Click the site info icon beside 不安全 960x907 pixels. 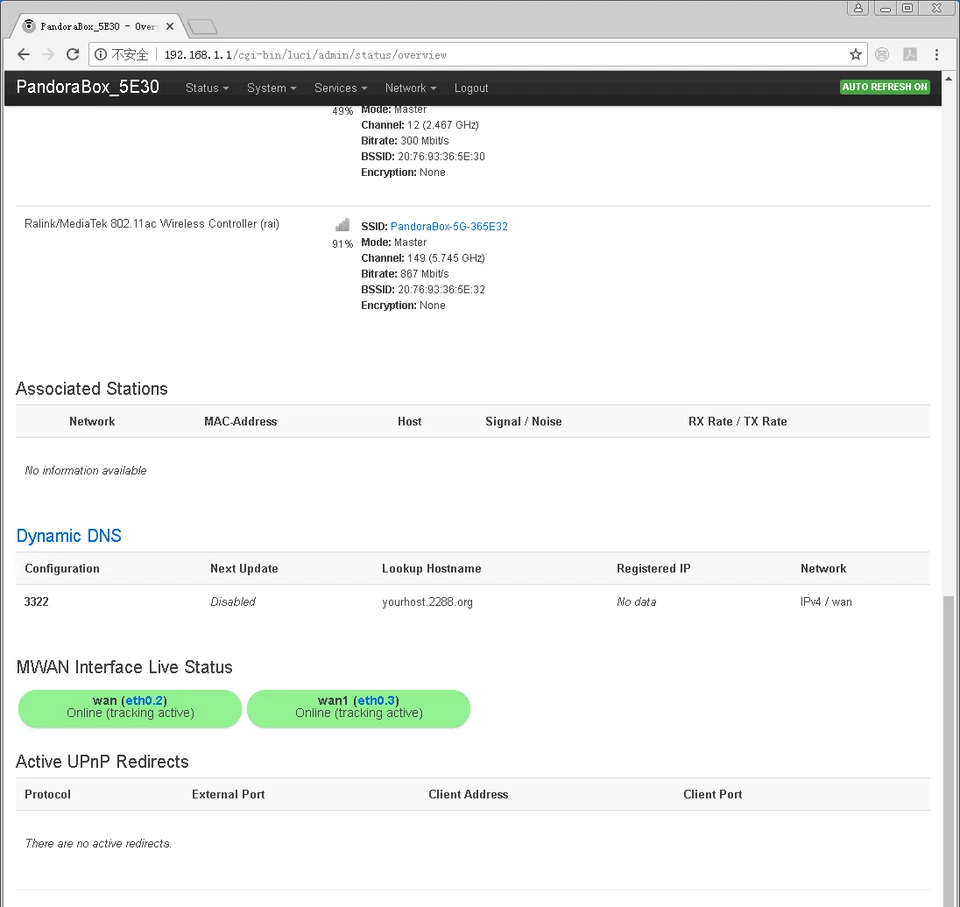coord(100,55)
